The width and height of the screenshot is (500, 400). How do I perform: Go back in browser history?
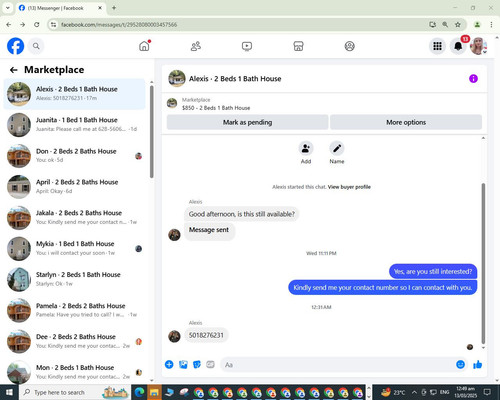coord(9,24)
